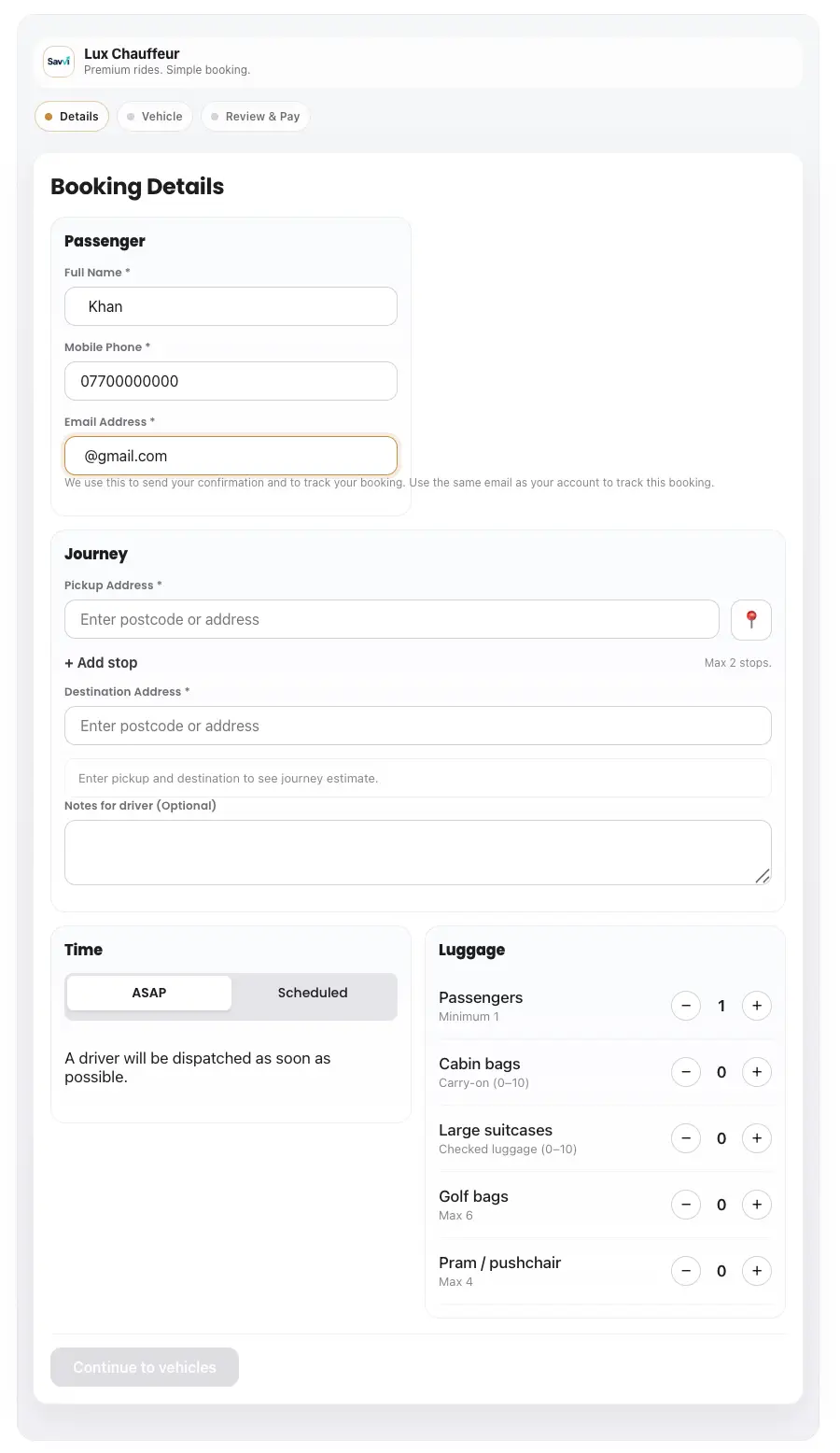Increment Large suitcases counter
The height and width of the screenshot is (1453, 840).
click(x=757, y=1138)
